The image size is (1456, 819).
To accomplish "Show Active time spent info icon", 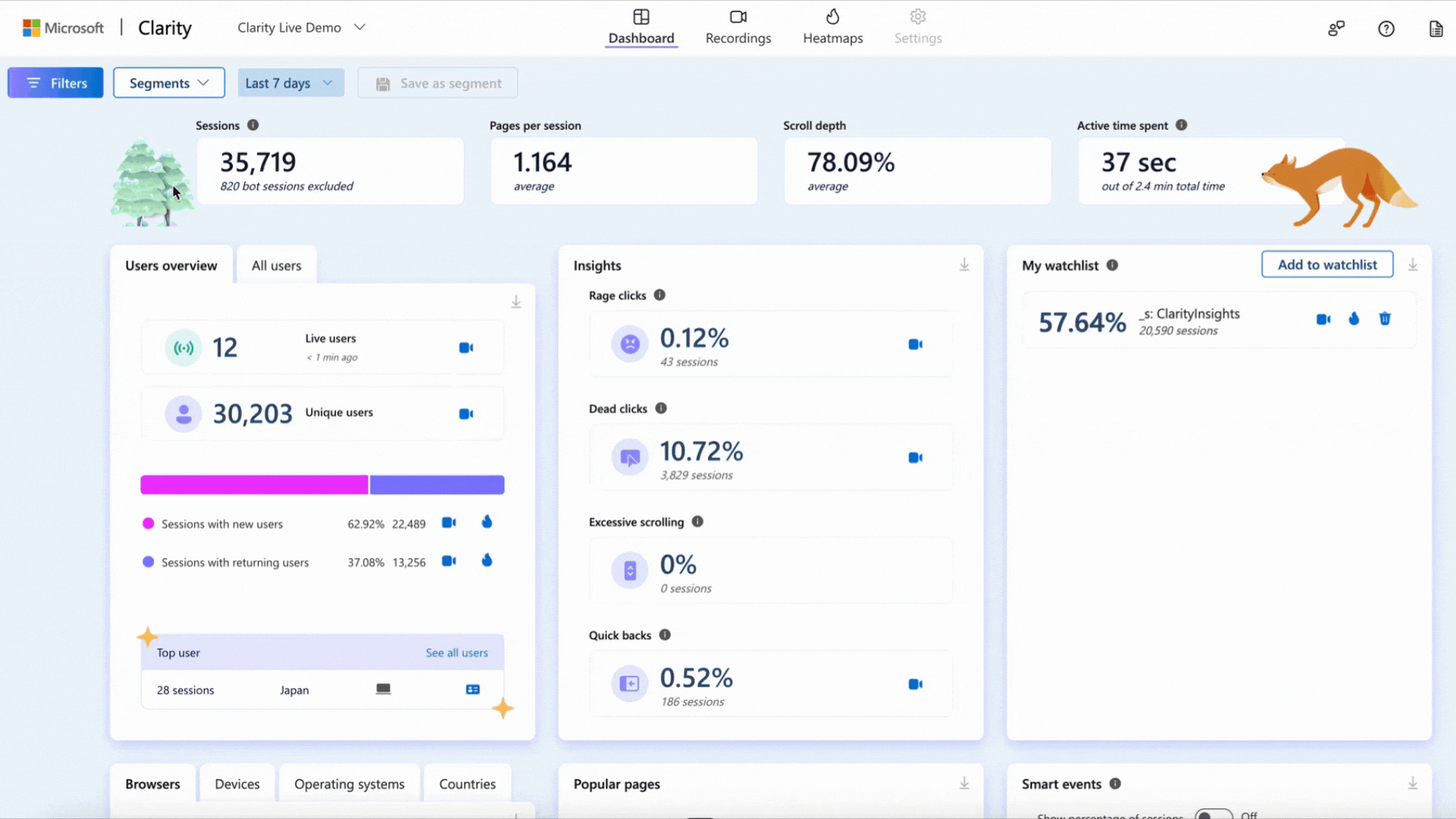I will [1181, 125].
